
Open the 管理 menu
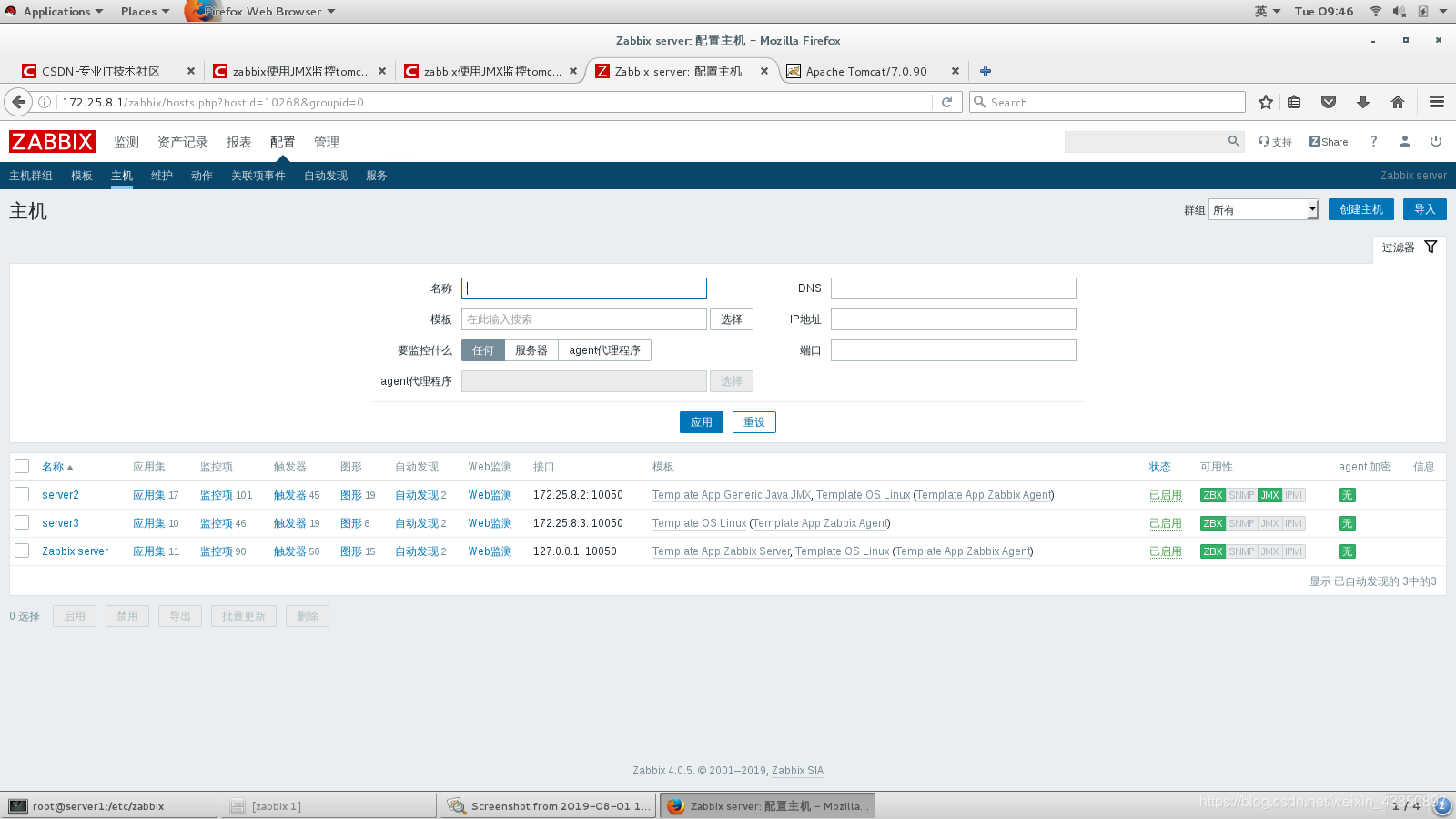pyautogui.click(x=327, y=142)
